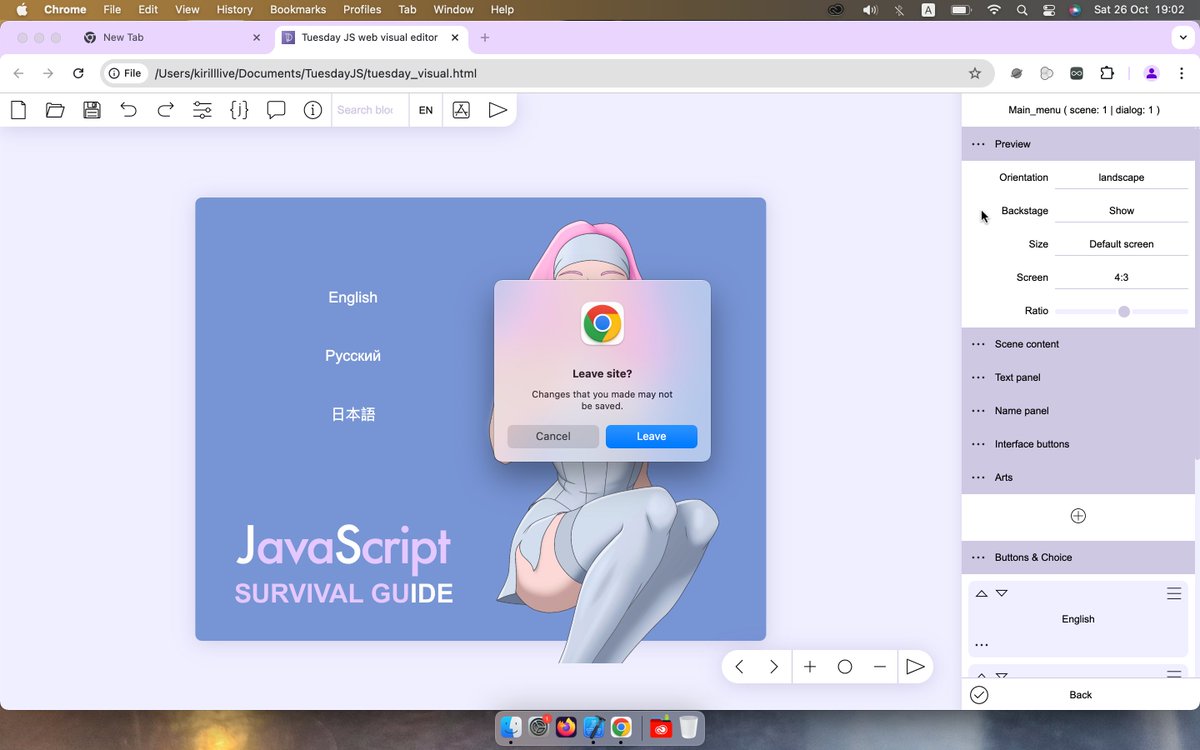
Task: Open the curly-braces code editor icon
Action: [239, 110]
